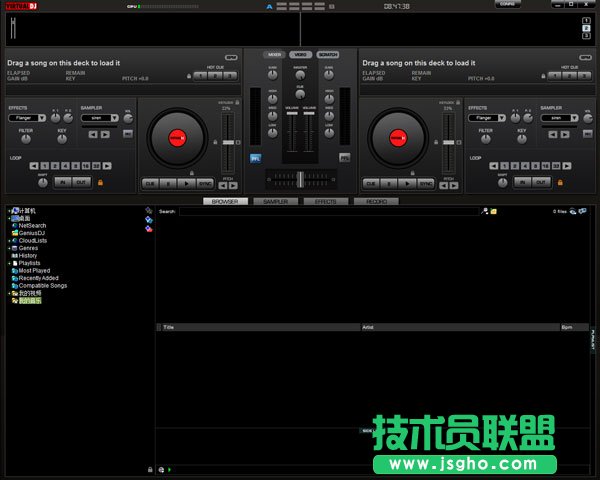Switch to the BROWSER tab

(x=225, y=201)
